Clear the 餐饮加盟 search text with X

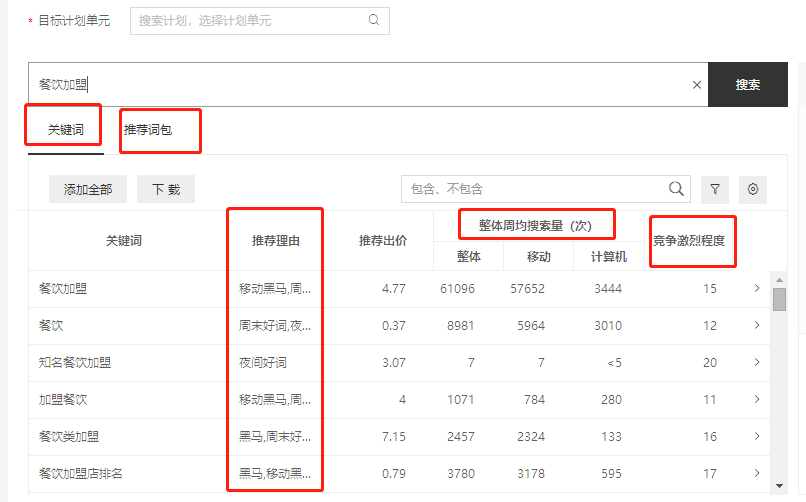coord(697,85)
